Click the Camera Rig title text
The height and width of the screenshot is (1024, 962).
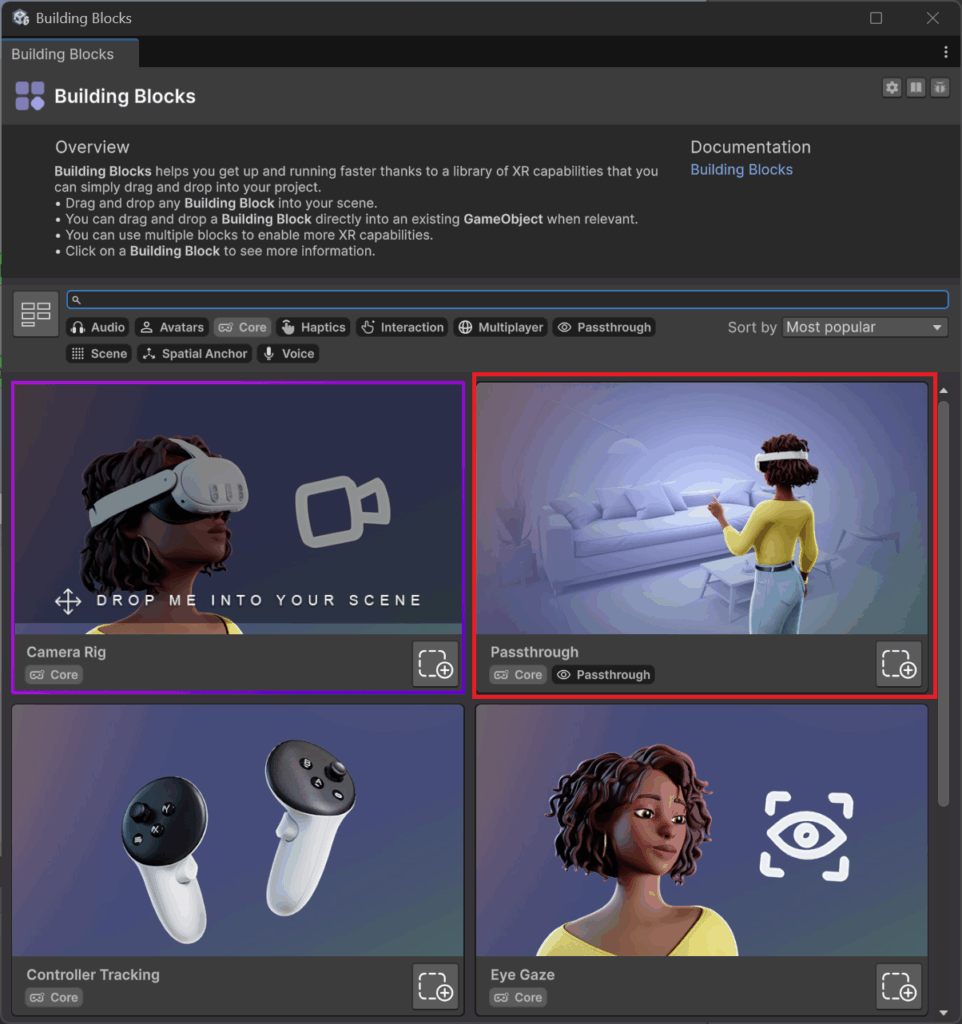point(66,652)
